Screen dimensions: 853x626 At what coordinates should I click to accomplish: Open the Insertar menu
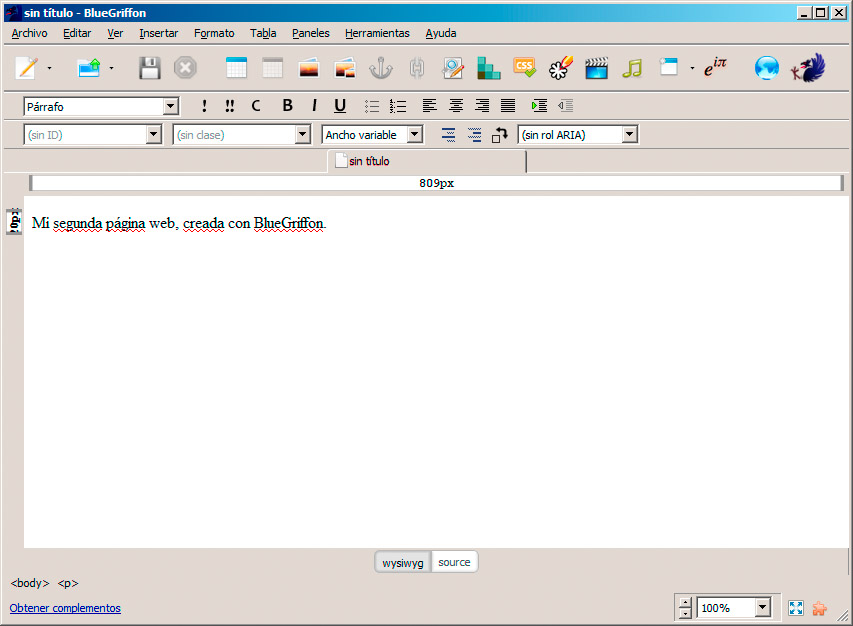tap(158, 33)
